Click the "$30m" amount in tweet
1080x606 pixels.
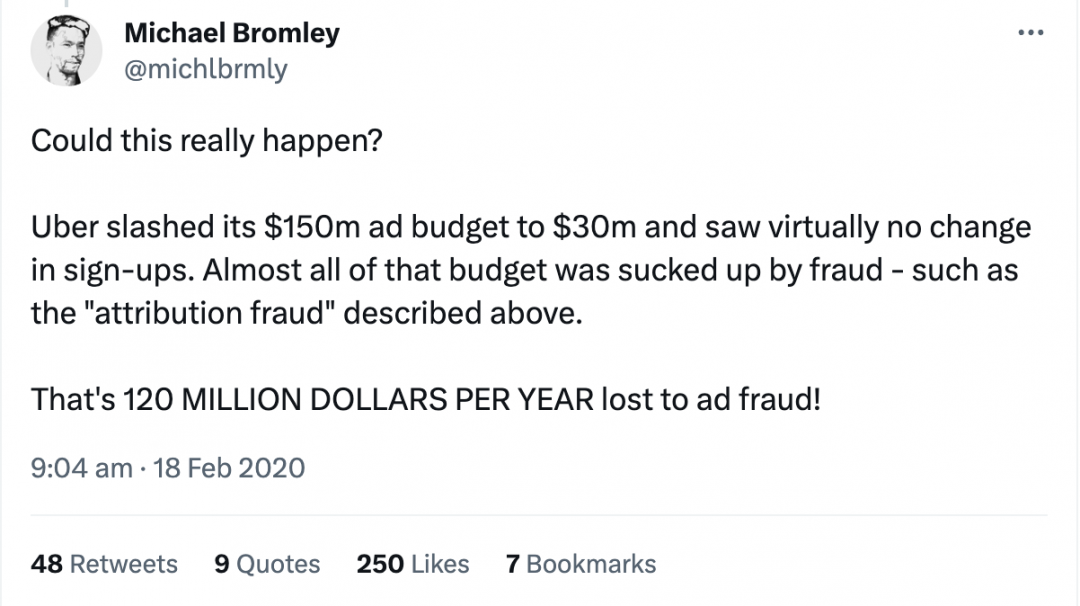594,227
